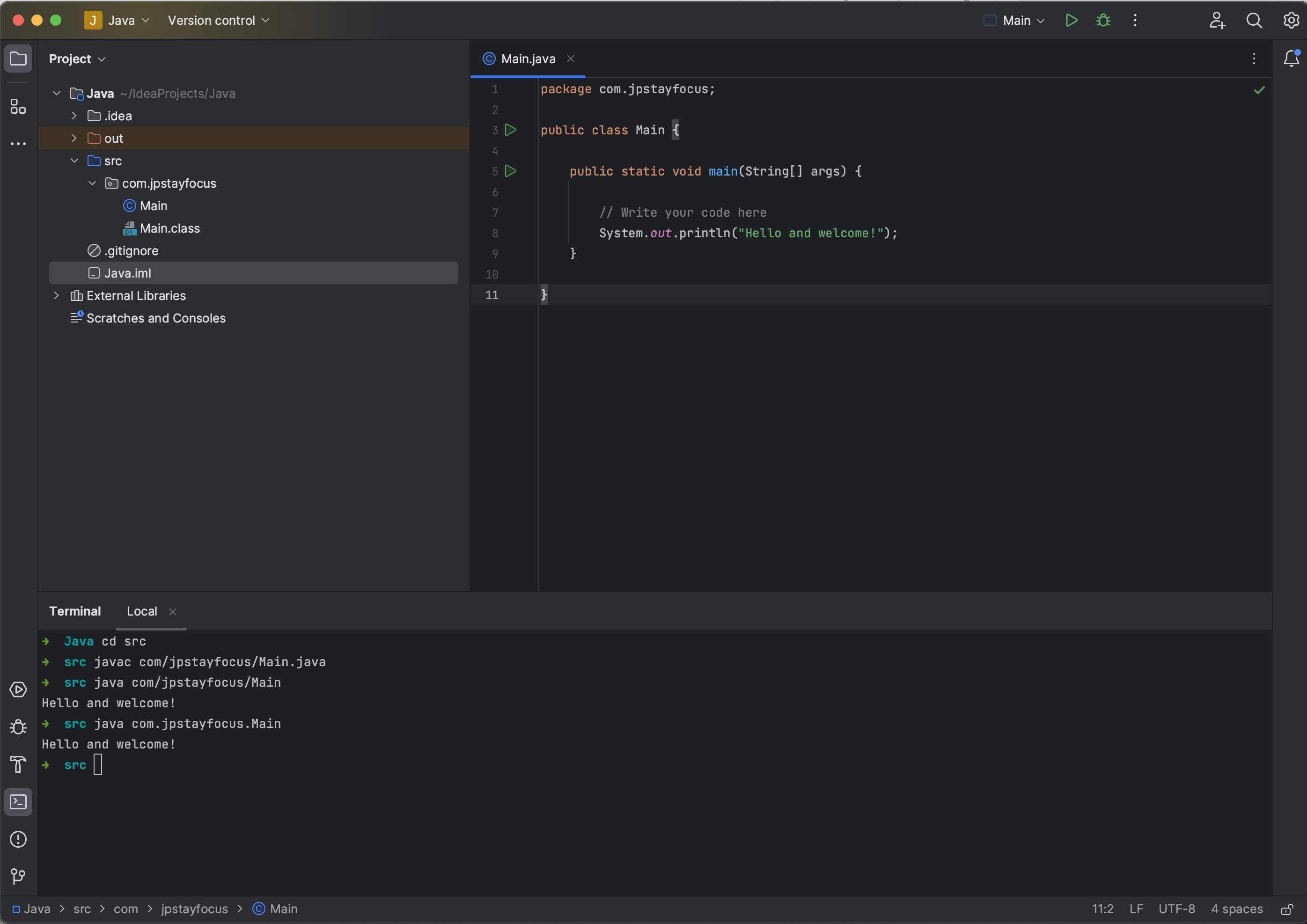
Task: Click the gutter run icon for class Main
Action: tap(511, 130)
